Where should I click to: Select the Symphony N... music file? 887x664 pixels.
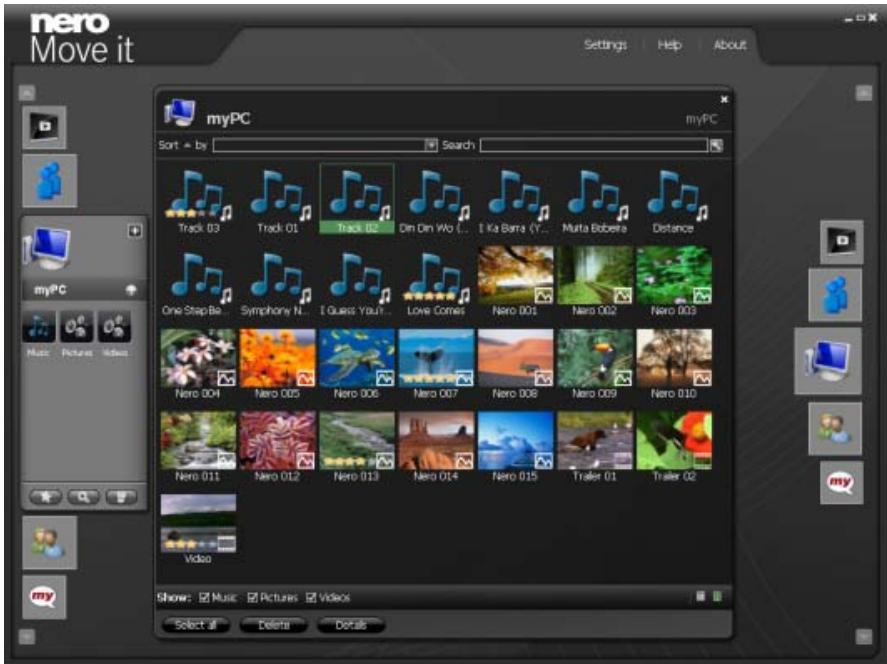point(278,283)
